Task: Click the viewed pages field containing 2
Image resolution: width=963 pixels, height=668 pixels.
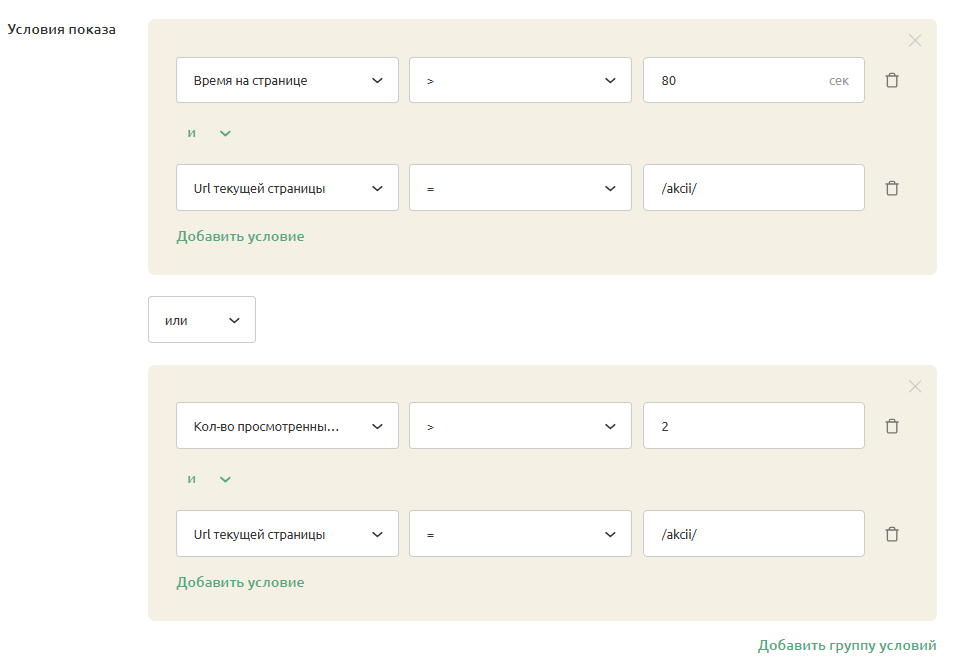Action: (753, 427)
